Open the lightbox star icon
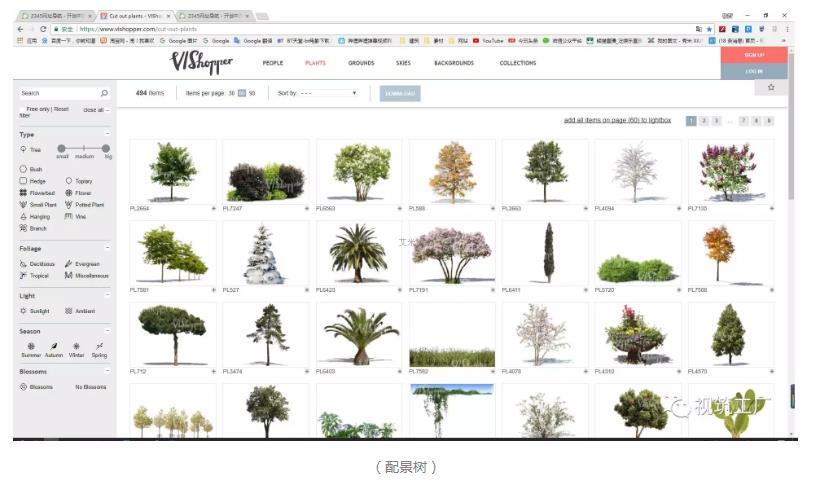This screenshot has height=481, width=816. pyautogui.click(x=771, y=87)
